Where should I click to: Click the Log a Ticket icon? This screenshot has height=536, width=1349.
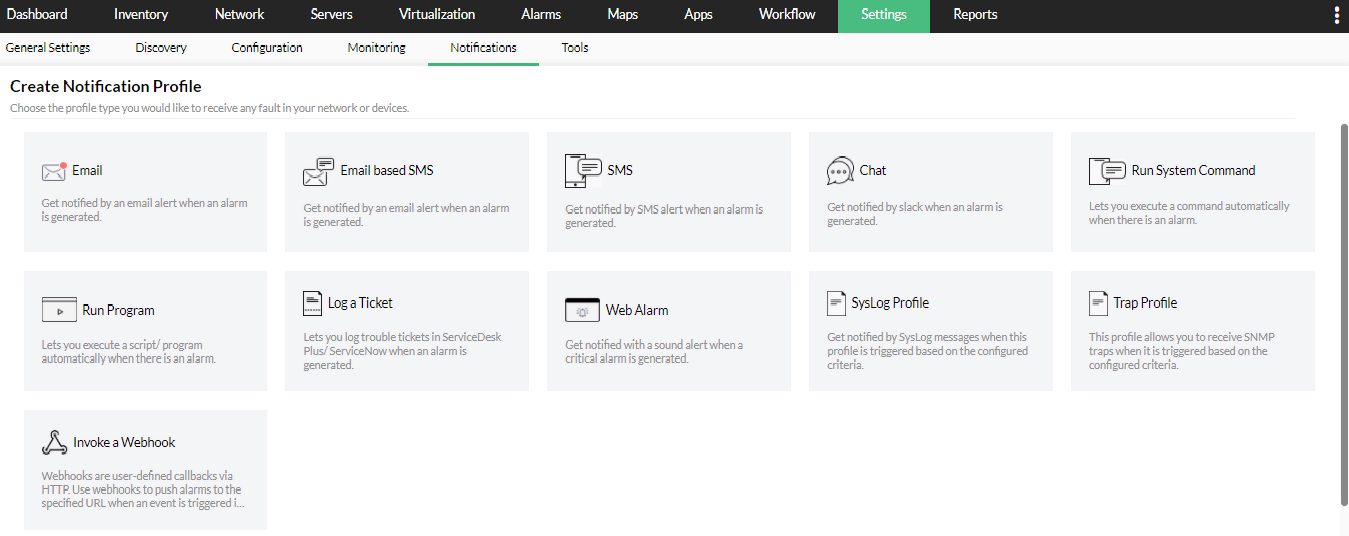click(x=312, y=303)
